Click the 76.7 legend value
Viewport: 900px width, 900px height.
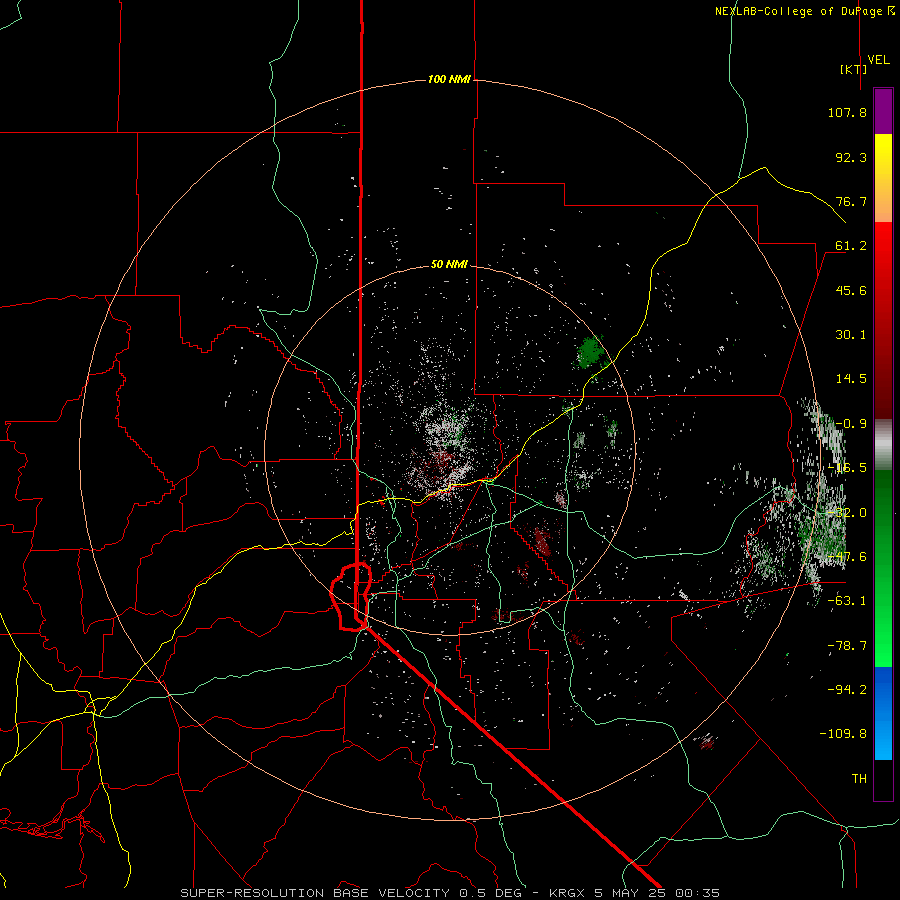point(851,201)
